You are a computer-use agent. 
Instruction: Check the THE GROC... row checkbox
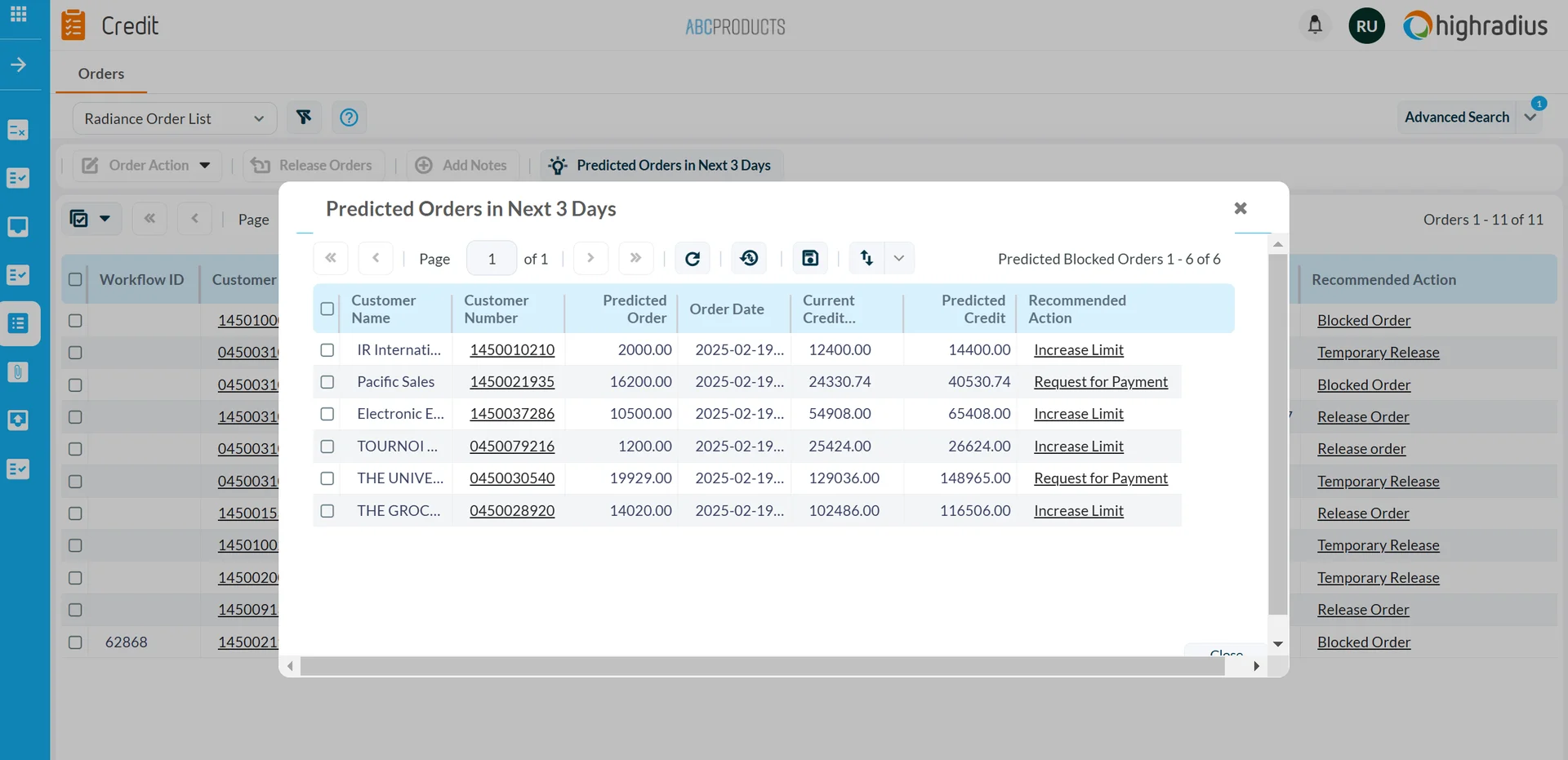(x=327, y=511)
